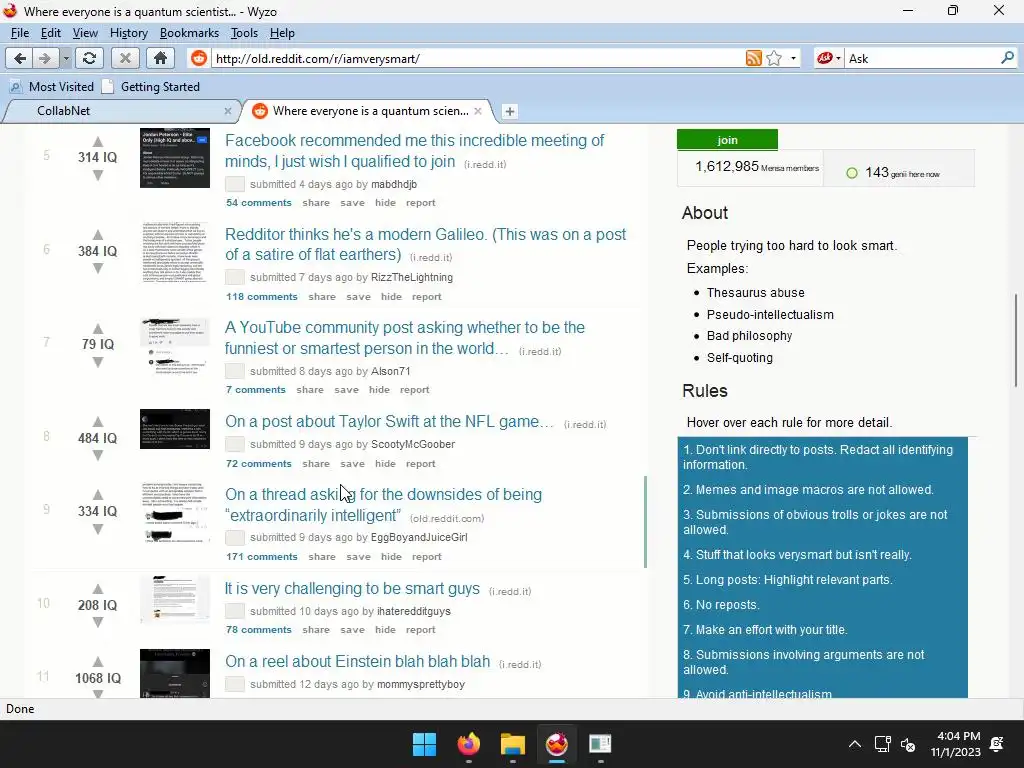
Task: Click the Forward navigation arrow
Action: pos(45,59)
